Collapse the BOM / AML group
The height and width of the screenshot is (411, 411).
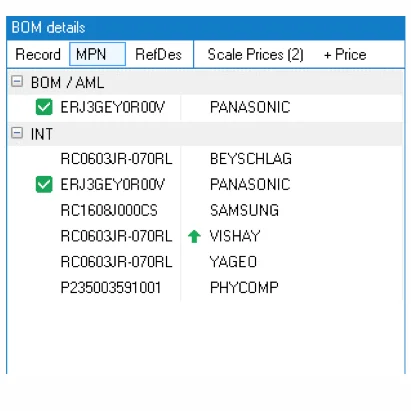coord(17,81)
